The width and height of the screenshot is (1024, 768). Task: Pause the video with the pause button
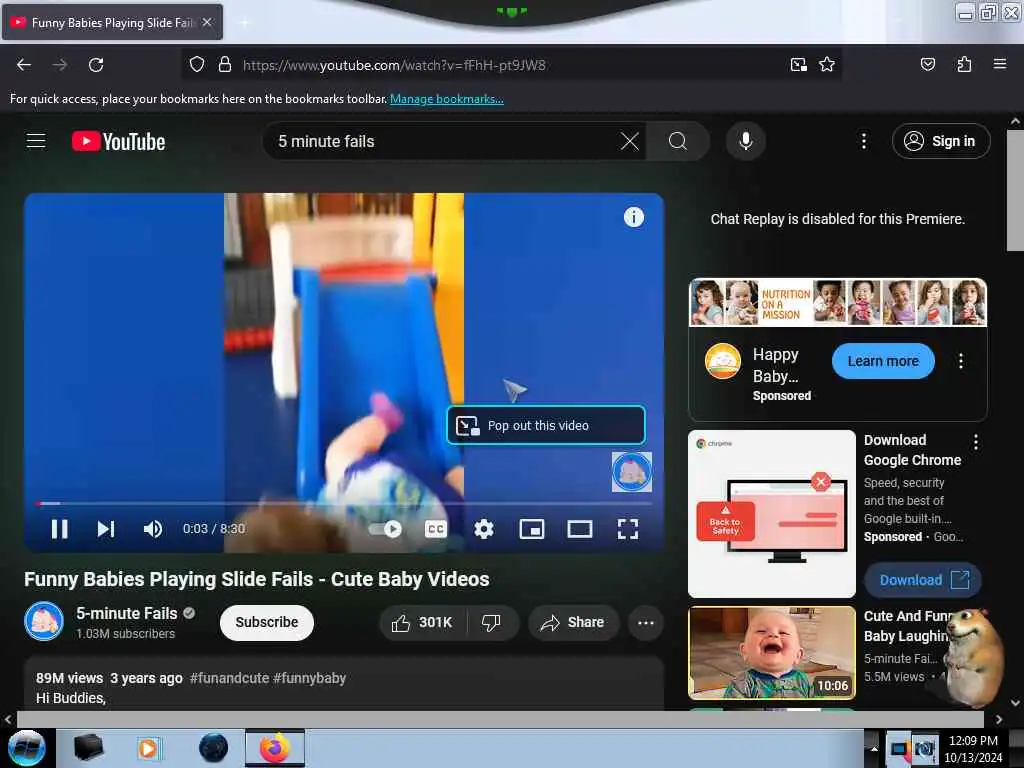click(59, 529)
